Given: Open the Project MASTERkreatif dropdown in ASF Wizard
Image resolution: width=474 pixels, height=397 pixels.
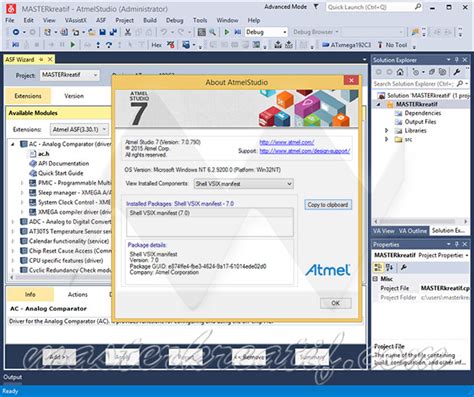Looking at the screenshot, I should tap(70, 75).
